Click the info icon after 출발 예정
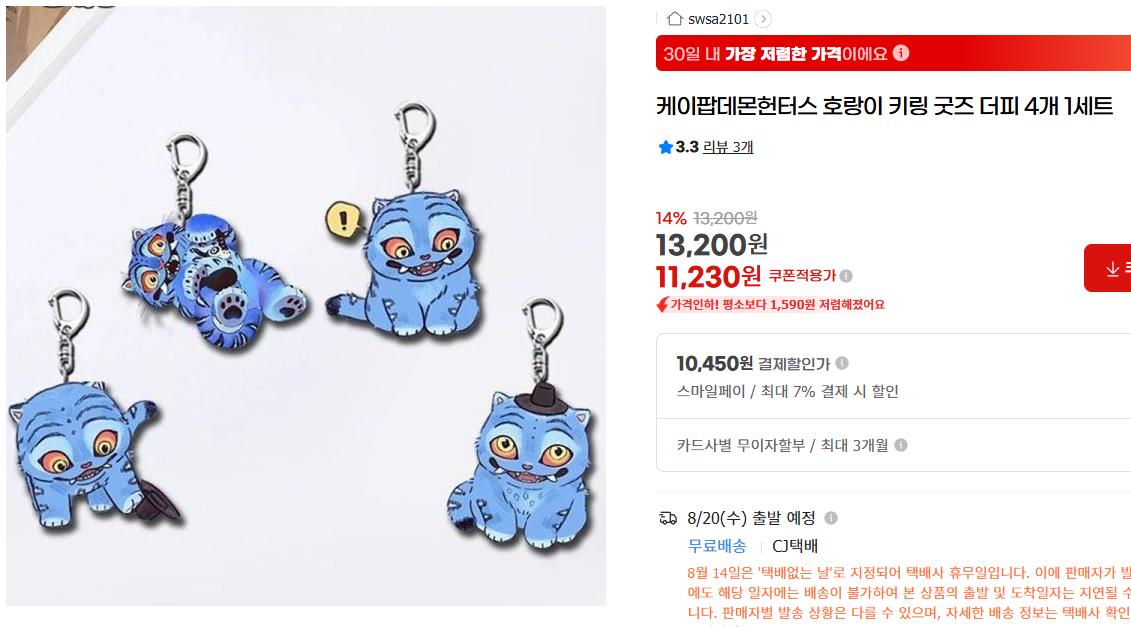 [x=831, y=518]
